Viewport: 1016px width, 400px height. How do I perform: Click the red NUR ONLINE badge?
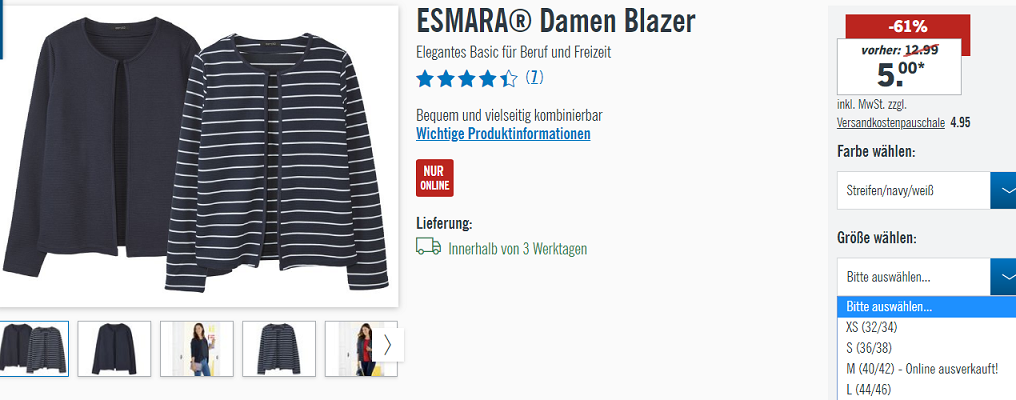[435, 178]
